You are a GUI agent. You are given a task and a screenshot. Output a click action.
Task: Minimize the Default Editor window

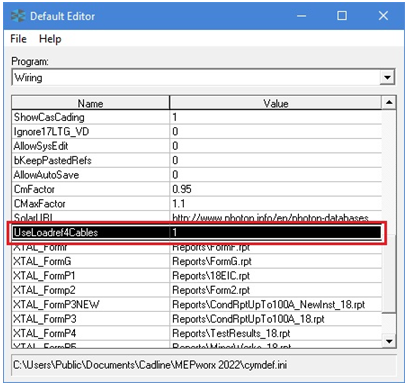click(x=301, y=16)
